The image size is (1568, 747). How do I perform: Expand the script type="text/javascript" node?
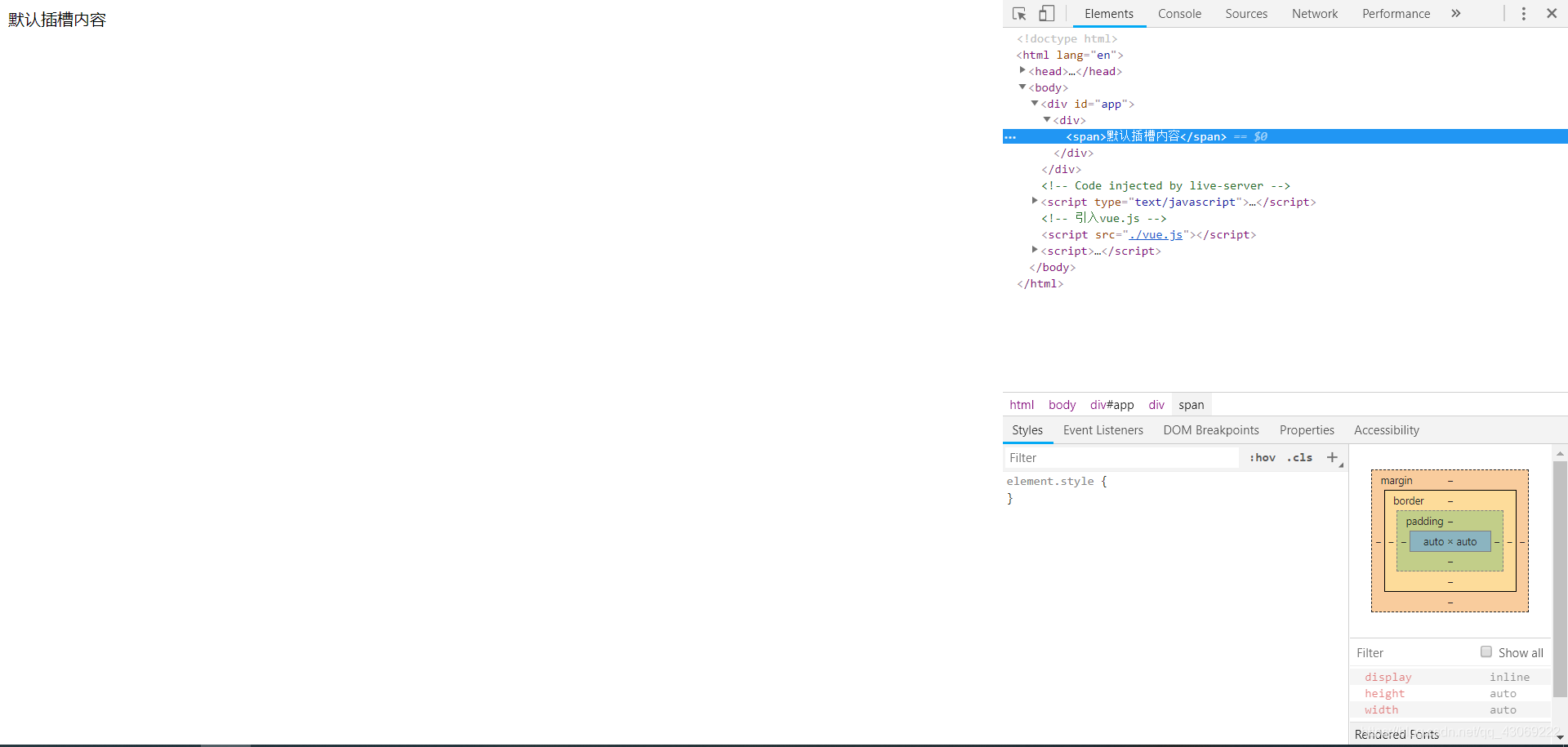pos(1035,202)
